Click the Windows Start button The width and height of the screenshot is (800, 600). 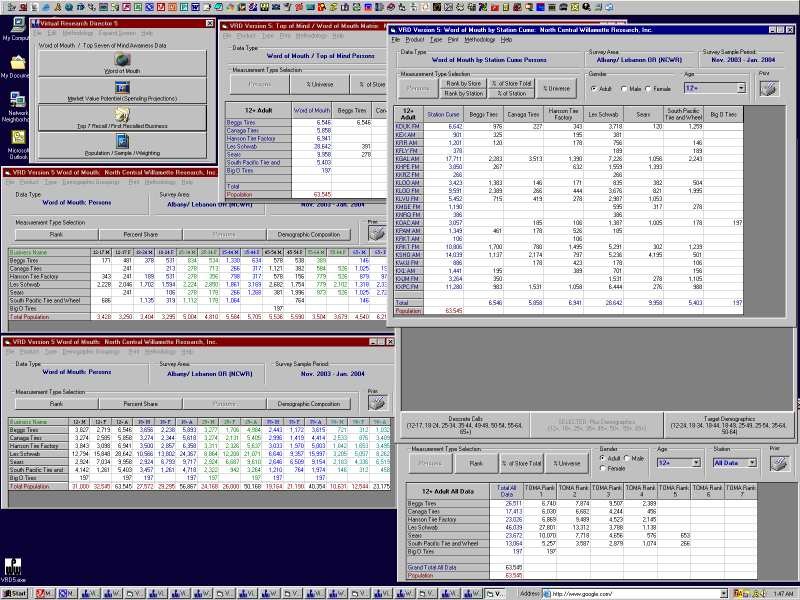(14, 593)
